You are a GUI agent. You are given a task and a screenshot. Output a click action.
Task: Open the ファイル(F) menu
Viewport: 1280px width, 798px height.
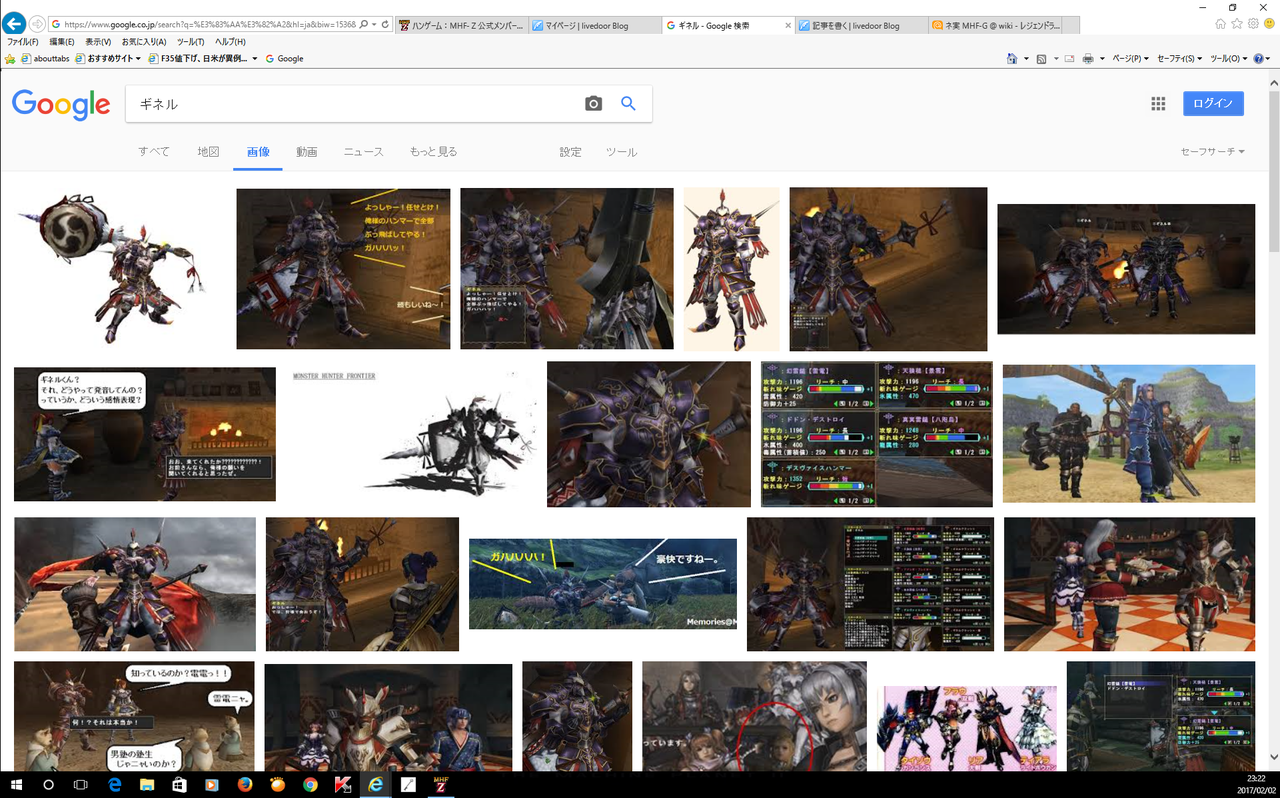[x=21, y=42]
